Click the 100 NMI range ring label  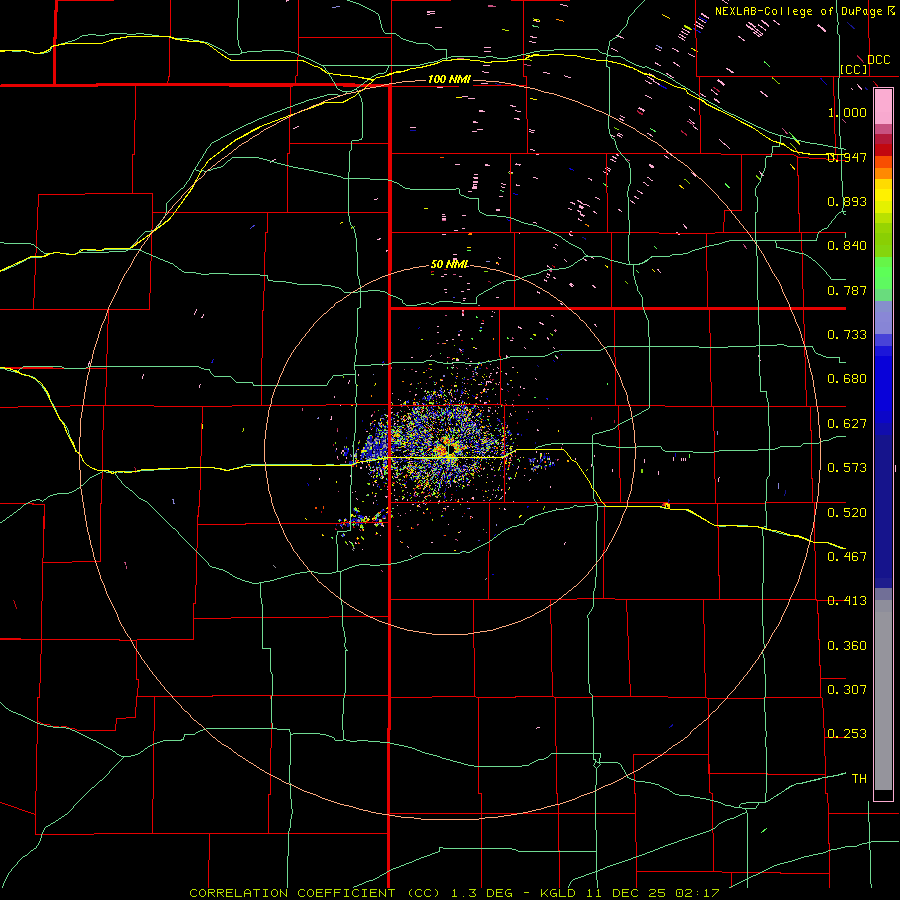(449, 79)
